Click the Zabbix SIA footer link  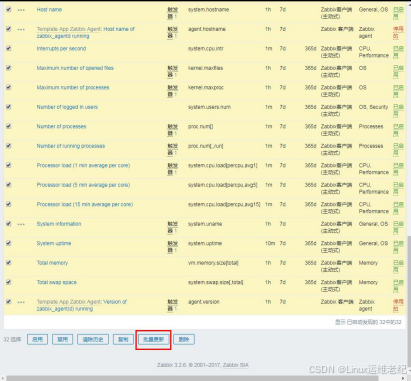[x=236, y=365]
